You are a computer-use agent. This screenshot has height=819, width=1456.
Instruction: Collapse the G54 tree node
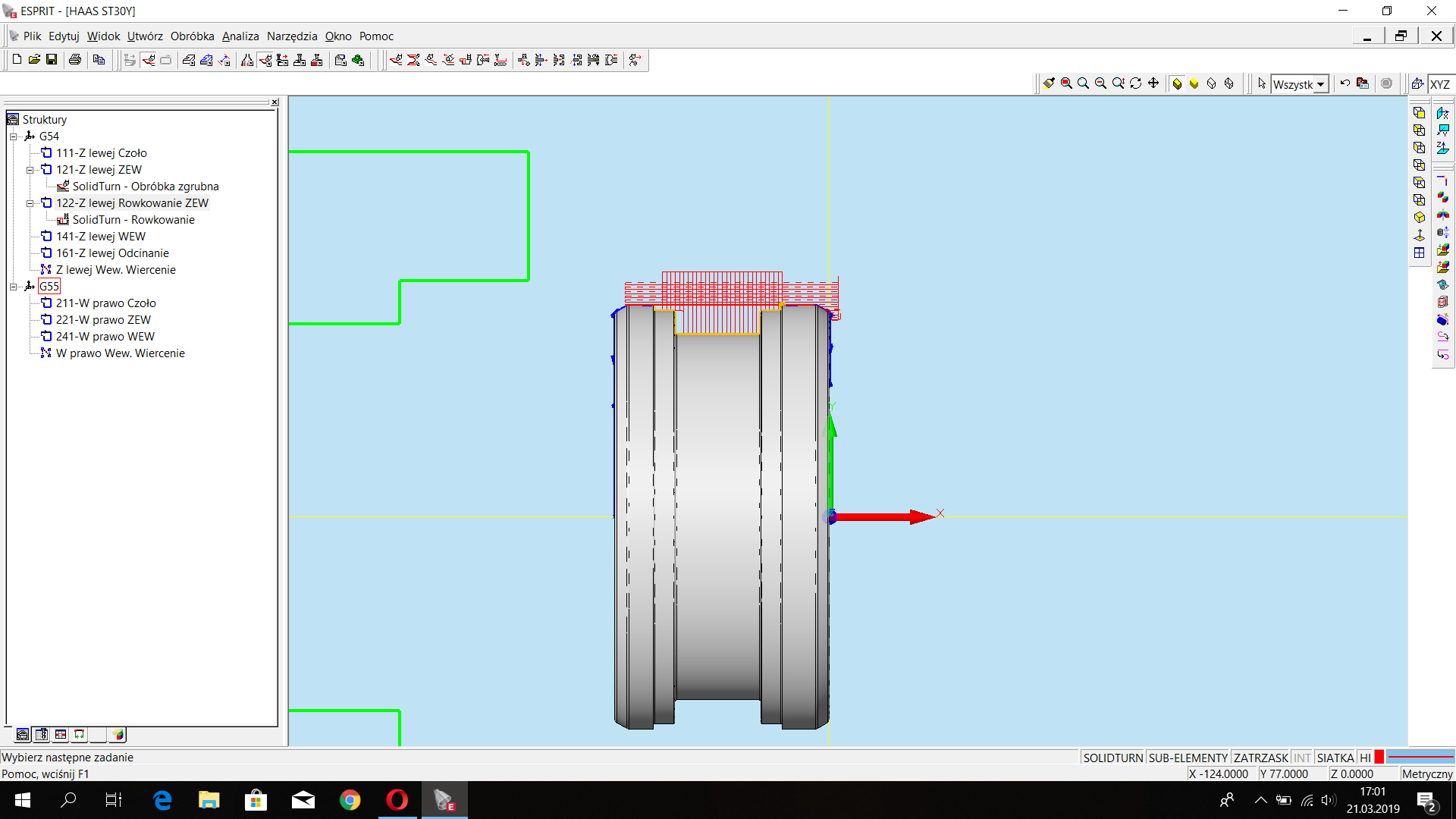[x=13, y=136]
